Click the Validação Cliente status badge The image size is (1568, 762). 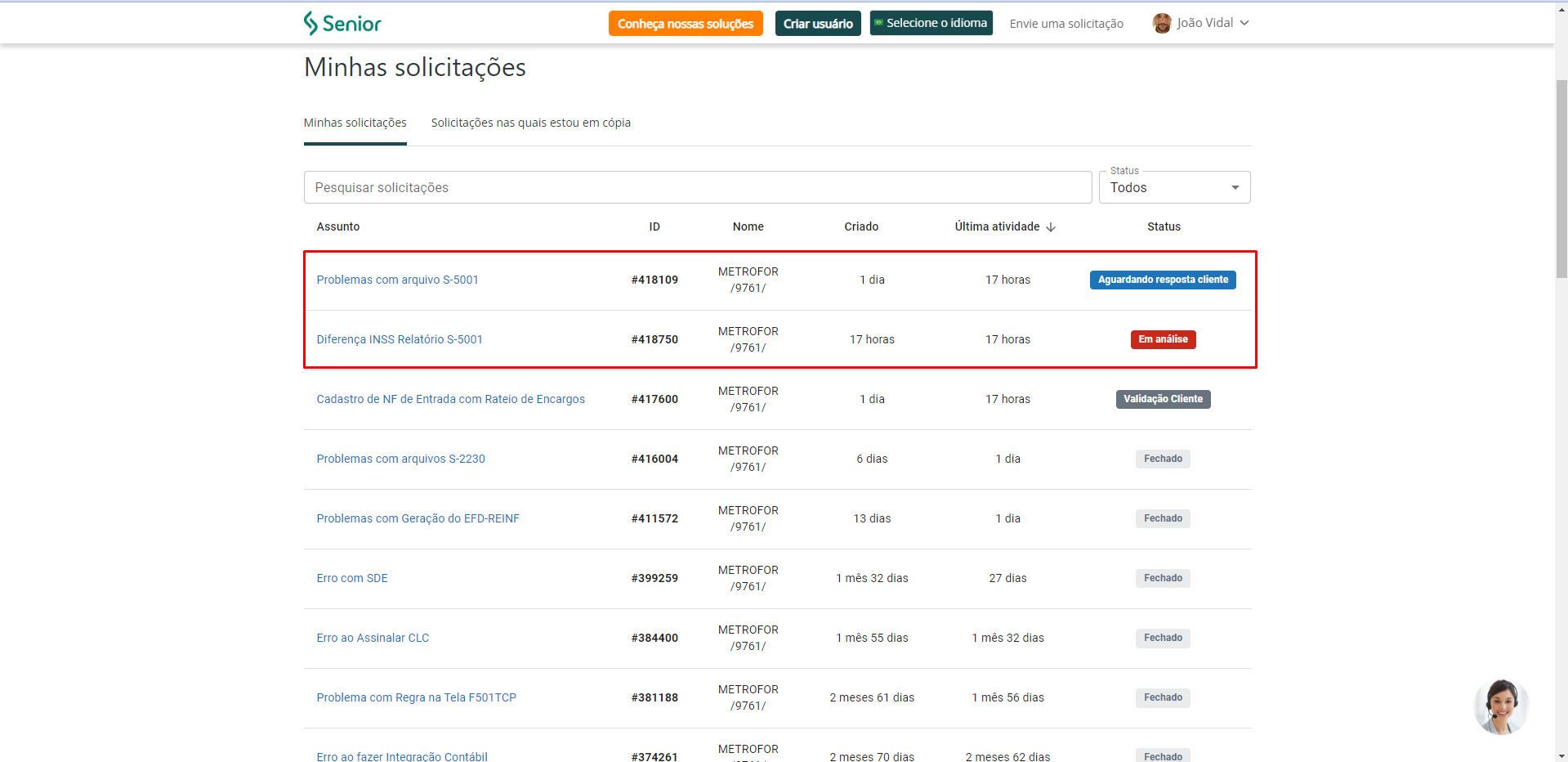coord(1163,399)
